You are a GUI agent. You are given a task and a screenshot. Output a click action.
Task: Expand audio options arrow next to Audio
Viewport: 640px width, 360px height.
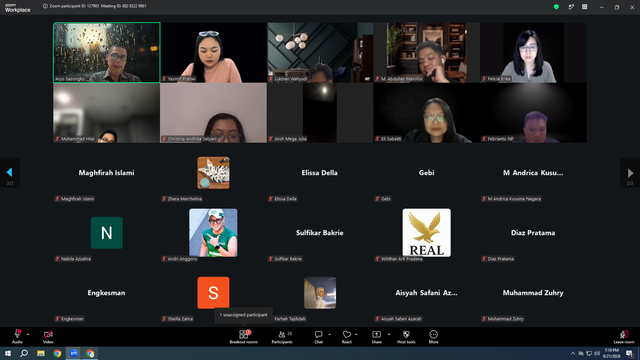28,334
